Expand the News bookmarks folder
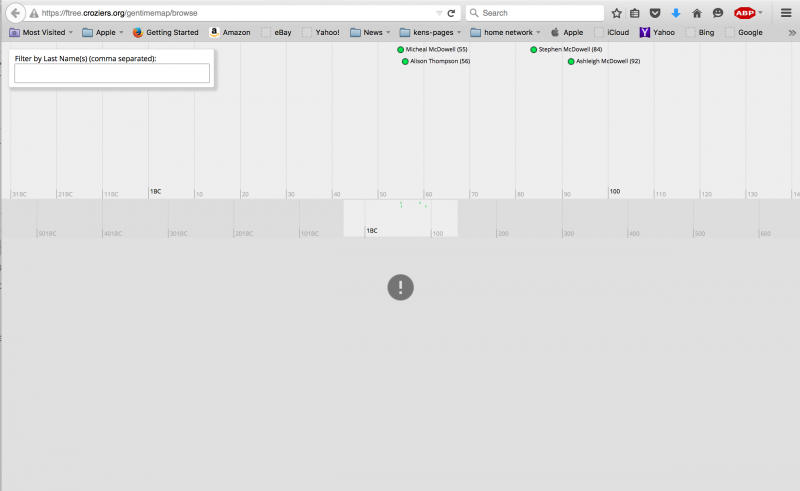The height and width of the screenshot is (491, 800). [x=370, y=32]
